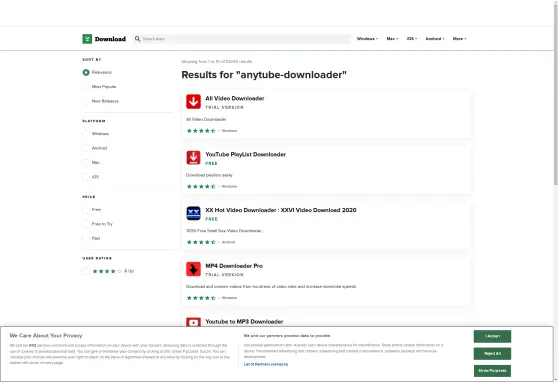Expand the More dropdown in header
Image resolution: width=558 pixels, height=382 pixels.
click(459, 39)
